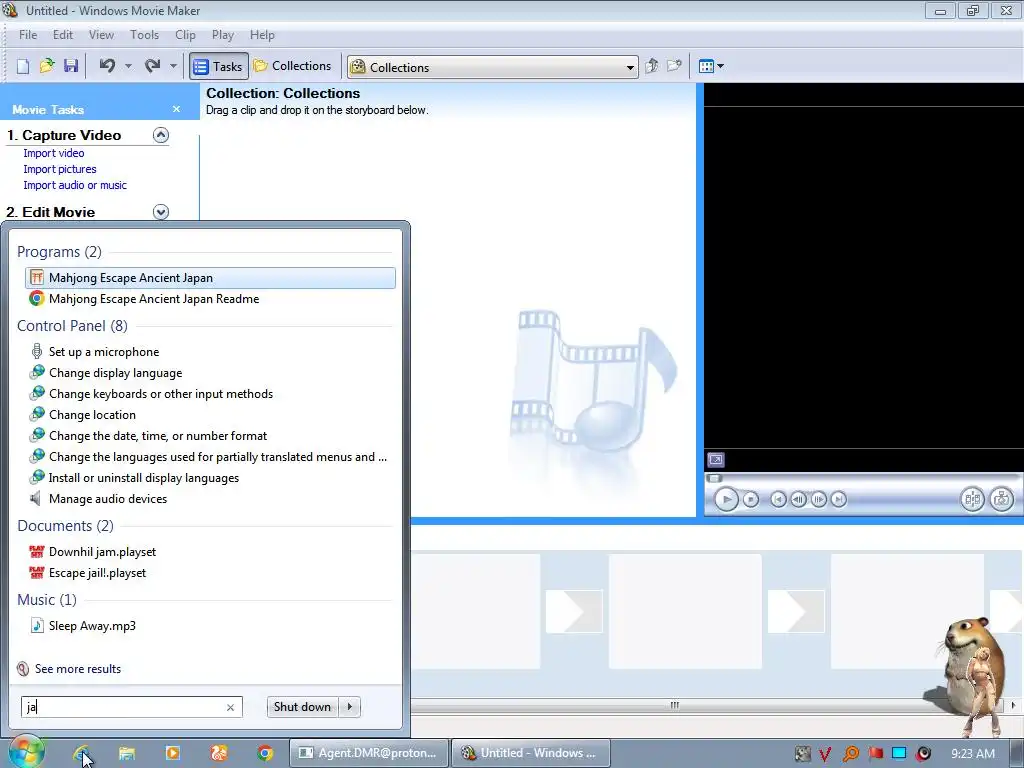Close the Movie Tasks pane
Screen dimensions: 1024x768
click(176, 109)
